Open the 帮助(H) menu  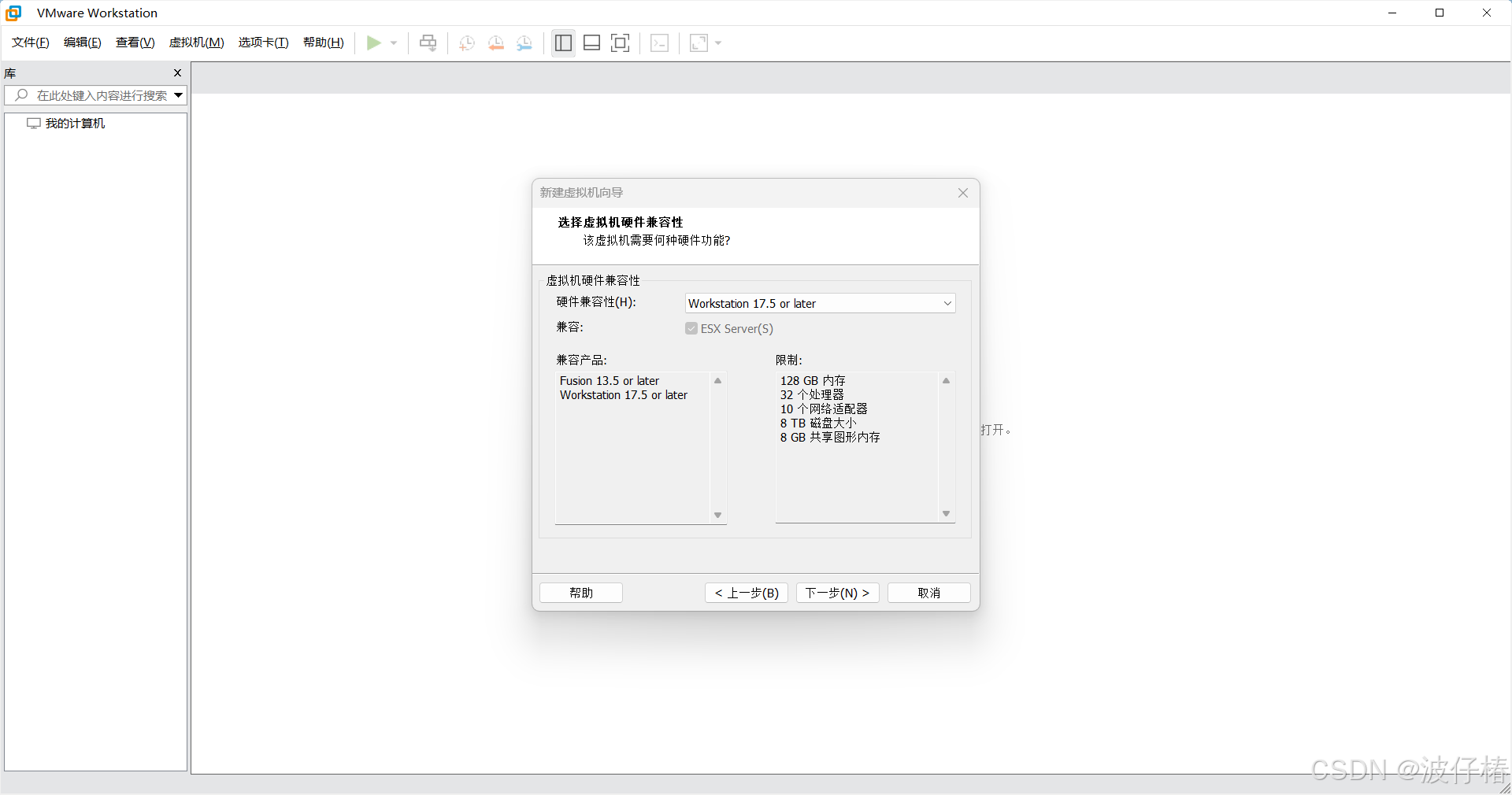click(x=324, y=43)
